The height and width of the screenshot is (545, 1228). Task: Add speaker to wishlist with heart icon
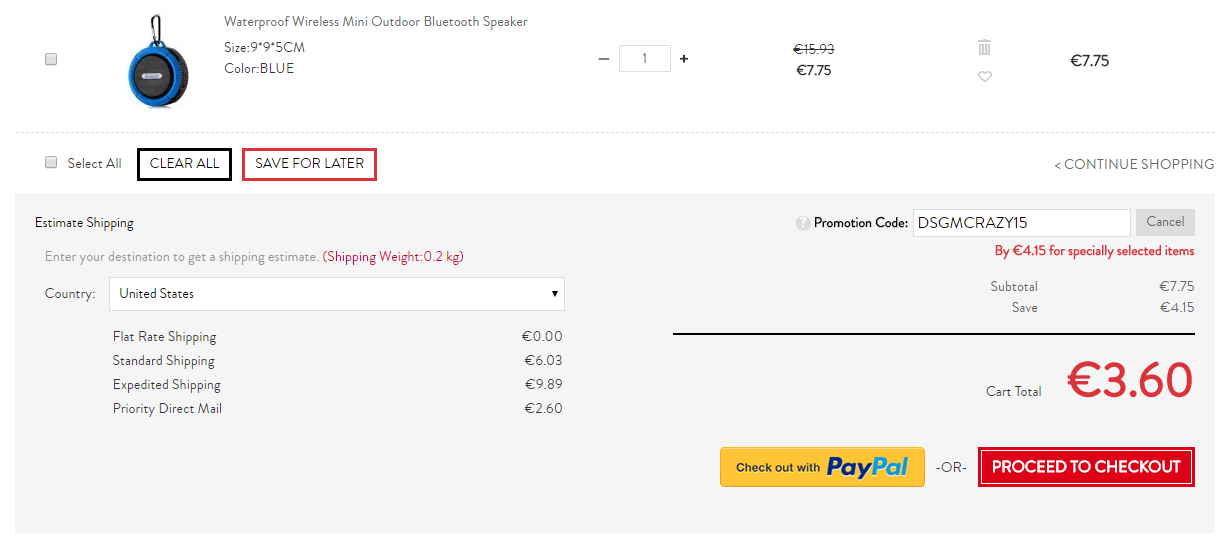pos(985,77)
